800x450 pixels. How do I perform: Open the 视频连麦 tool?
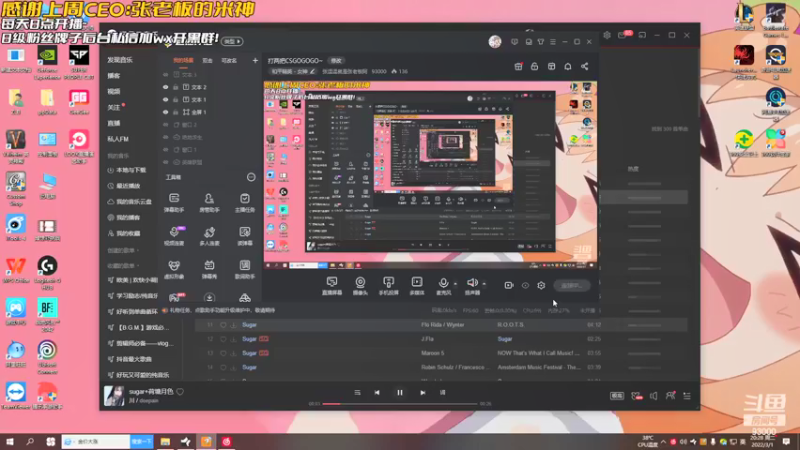coord(174,236)
